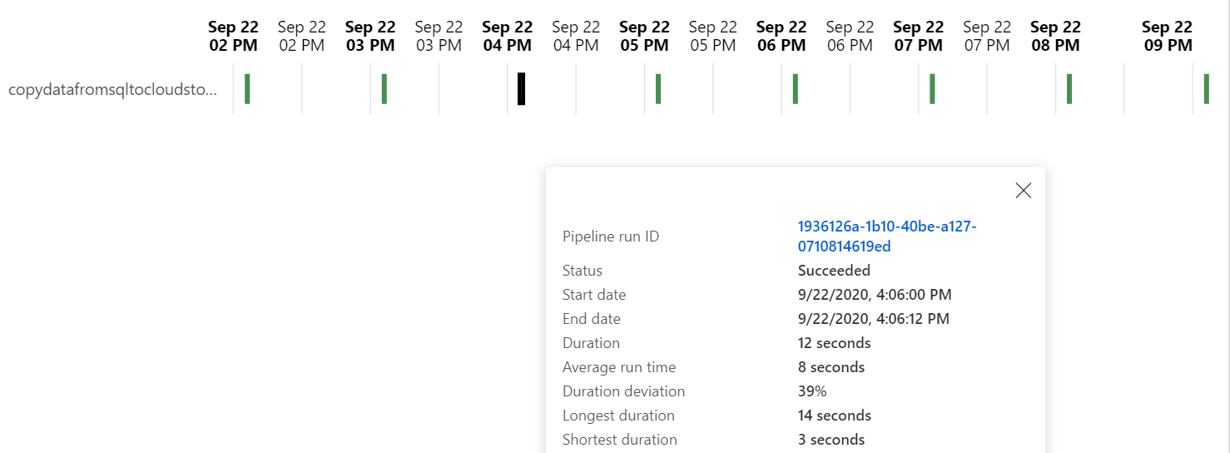Choose the green run bar at 8 PM

pos(1069,89)
